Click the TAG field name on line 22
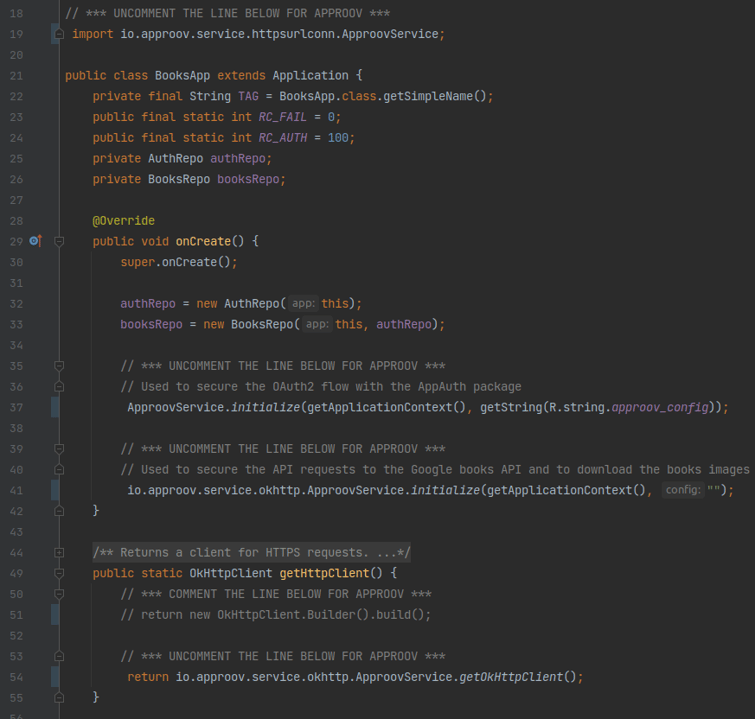755x719 pixels. (x=248, y=96)
